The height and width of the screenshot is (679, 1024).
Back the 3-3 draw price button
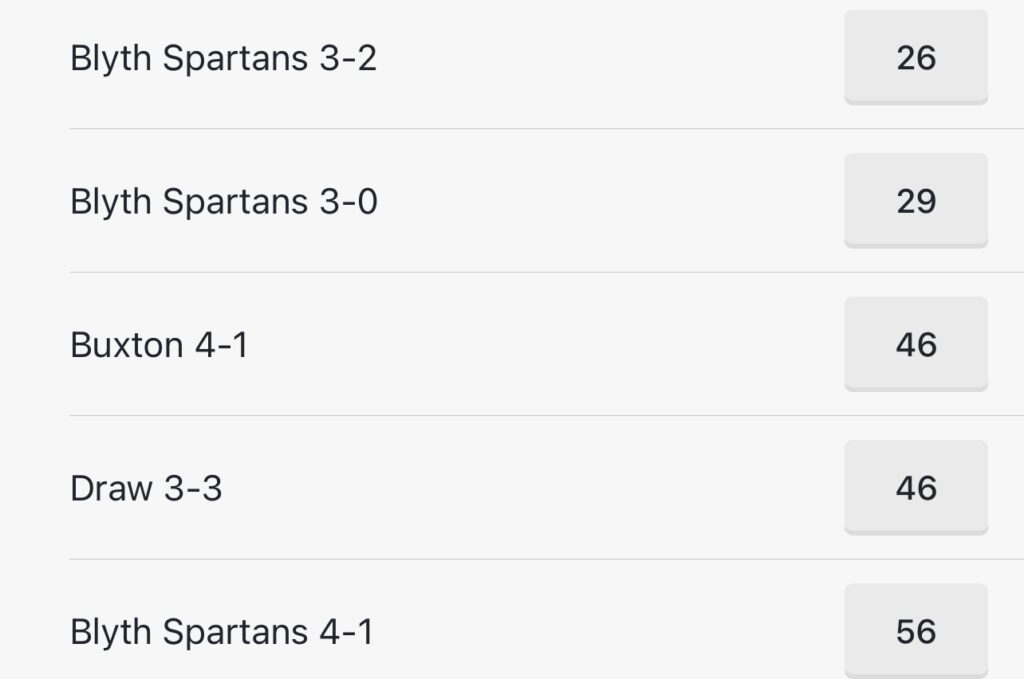[915, 488]
